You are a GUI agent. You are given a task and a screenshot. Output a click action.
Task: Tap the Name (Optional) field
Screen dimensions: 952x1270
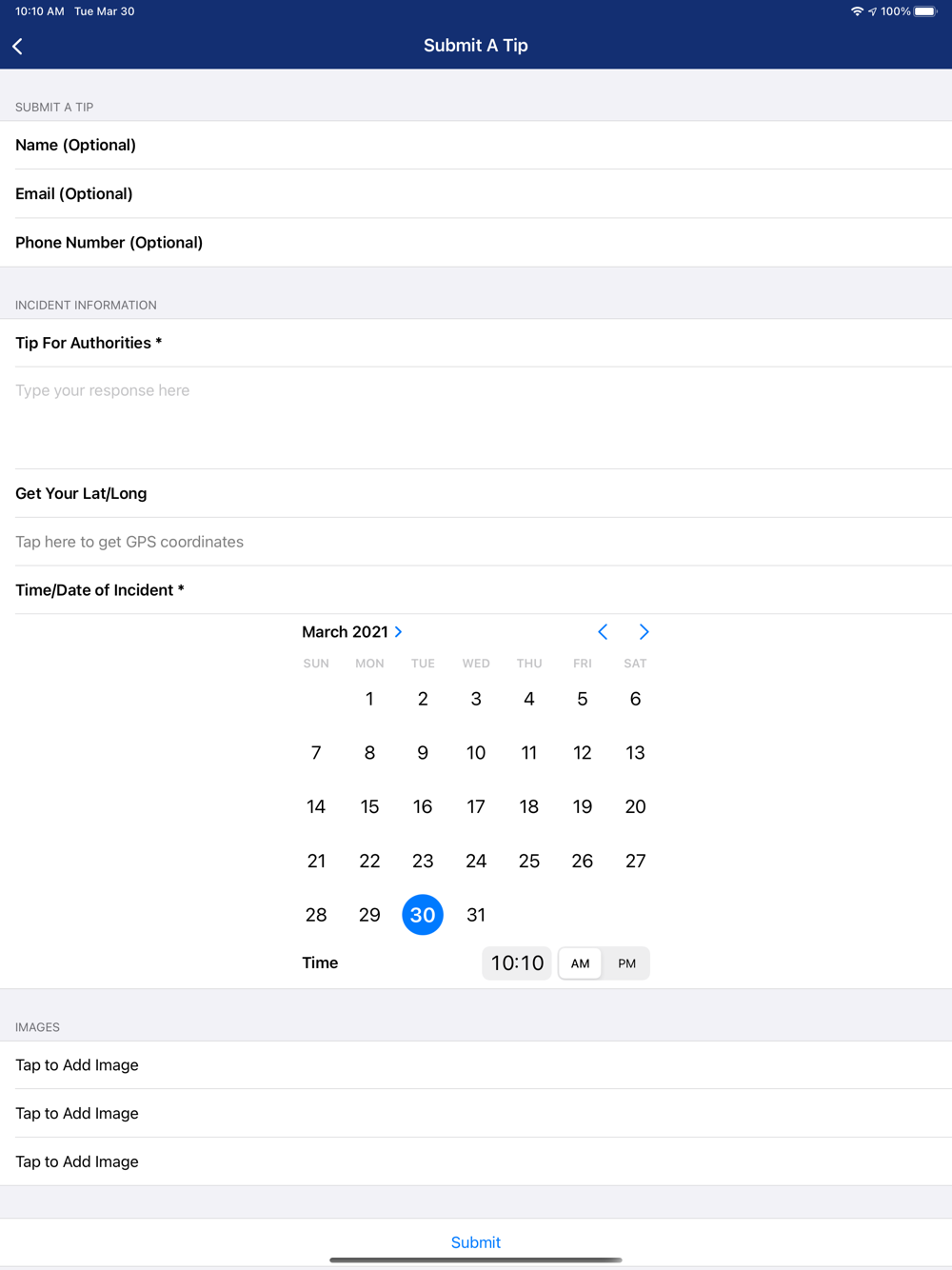[x=476, y=145]
